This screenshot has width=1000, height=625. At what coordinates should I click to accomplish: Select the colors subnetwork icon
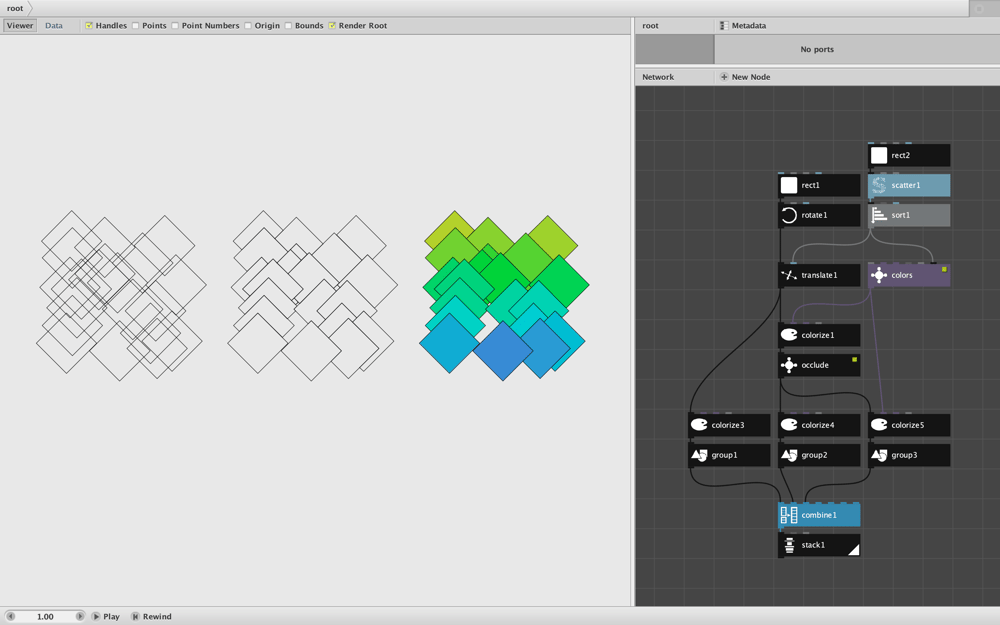[x=879, y=275]
